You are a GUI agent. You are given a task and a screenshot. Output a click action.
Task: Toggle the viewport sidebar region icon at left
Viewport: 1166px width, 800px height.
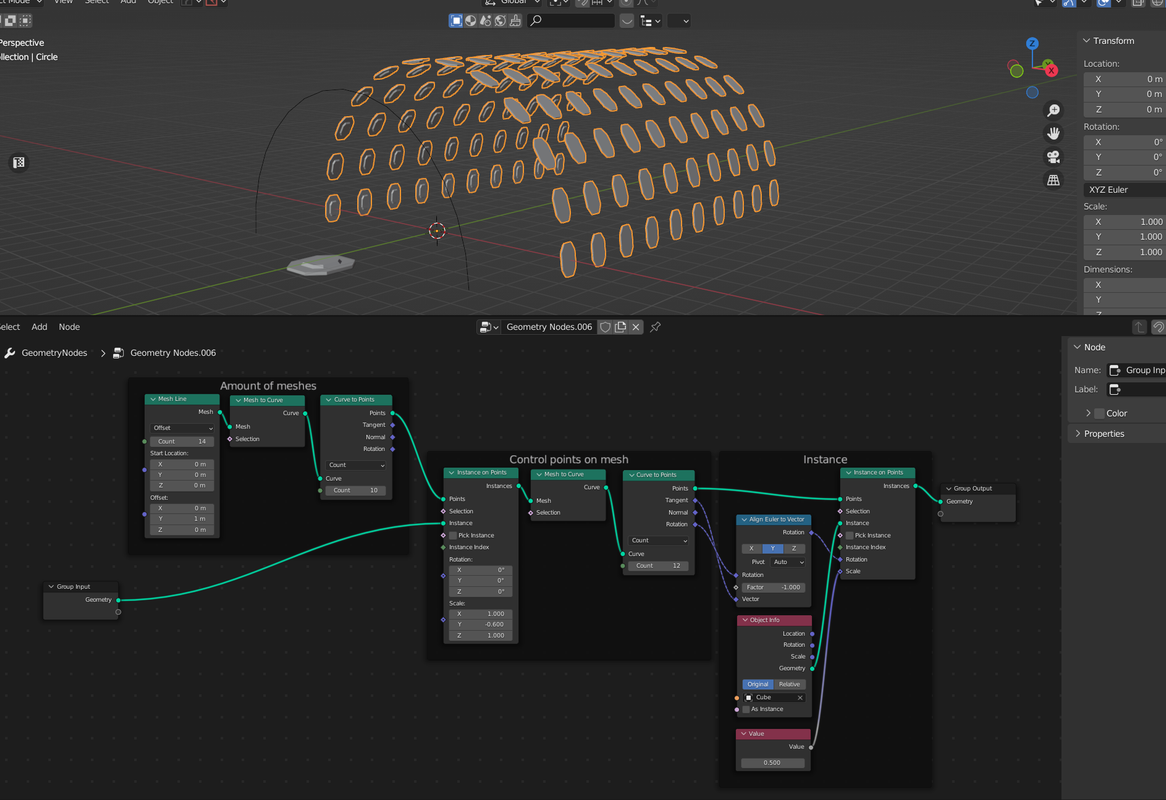point(19,162)
